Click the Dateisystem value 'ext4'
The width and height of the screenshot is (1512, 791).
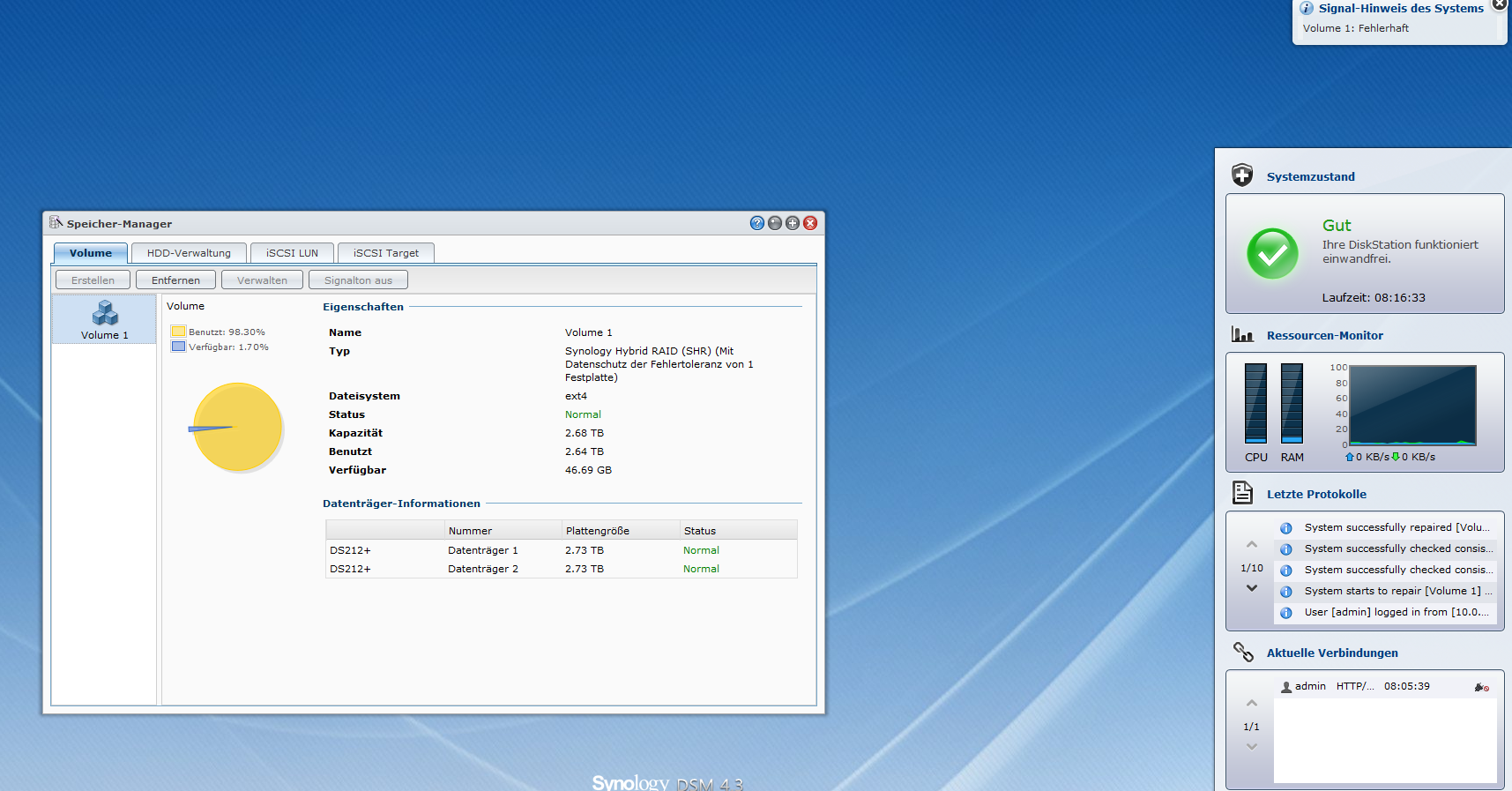pos(576,396)
